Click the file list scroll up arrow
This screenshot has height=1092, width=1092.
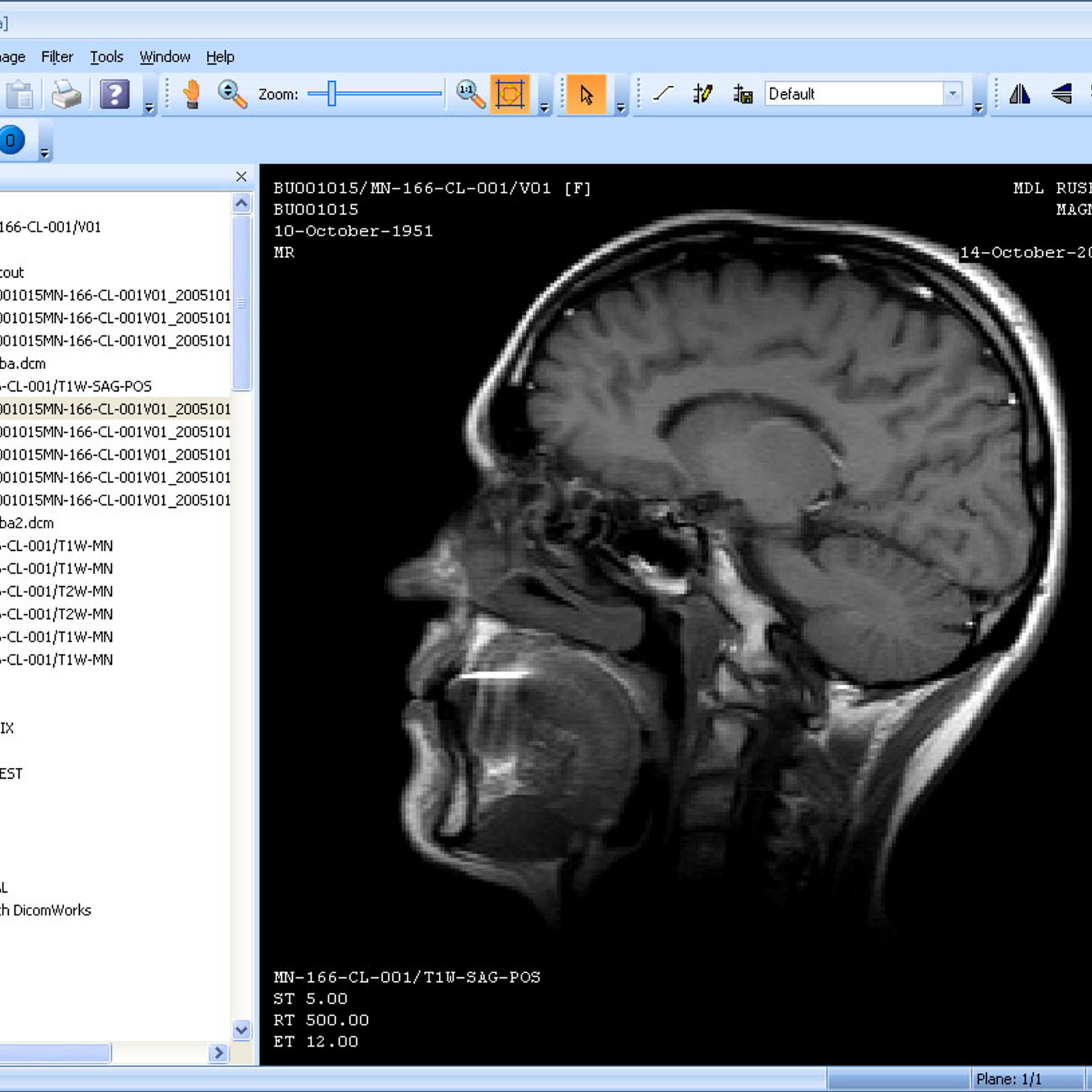pyautogui.click(x=241, y=203)
